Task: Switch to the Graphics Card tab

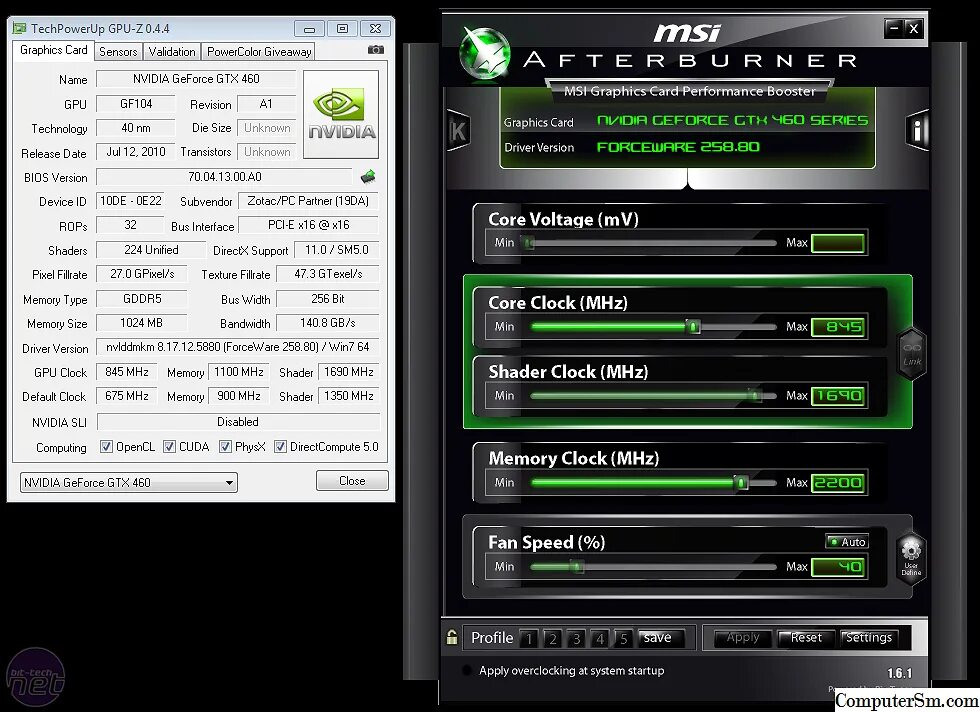Action: tap(54, 50)
